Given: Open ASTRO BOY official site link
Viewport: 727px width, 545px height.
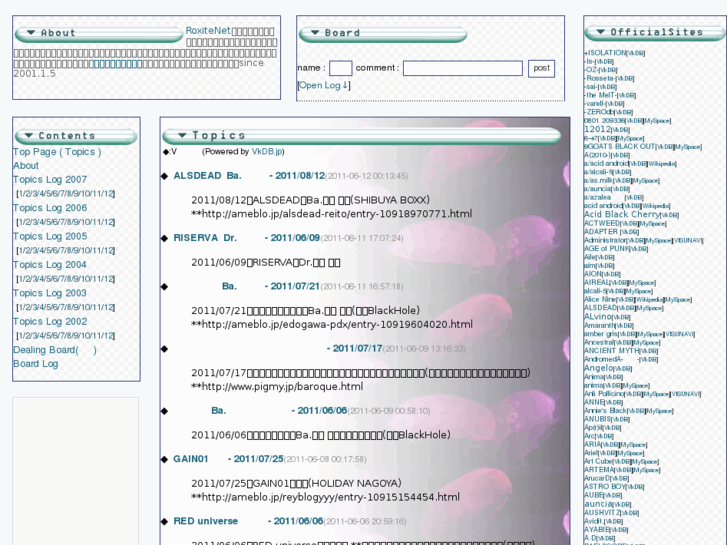Looking at the screenshot, I should (605, 487).
